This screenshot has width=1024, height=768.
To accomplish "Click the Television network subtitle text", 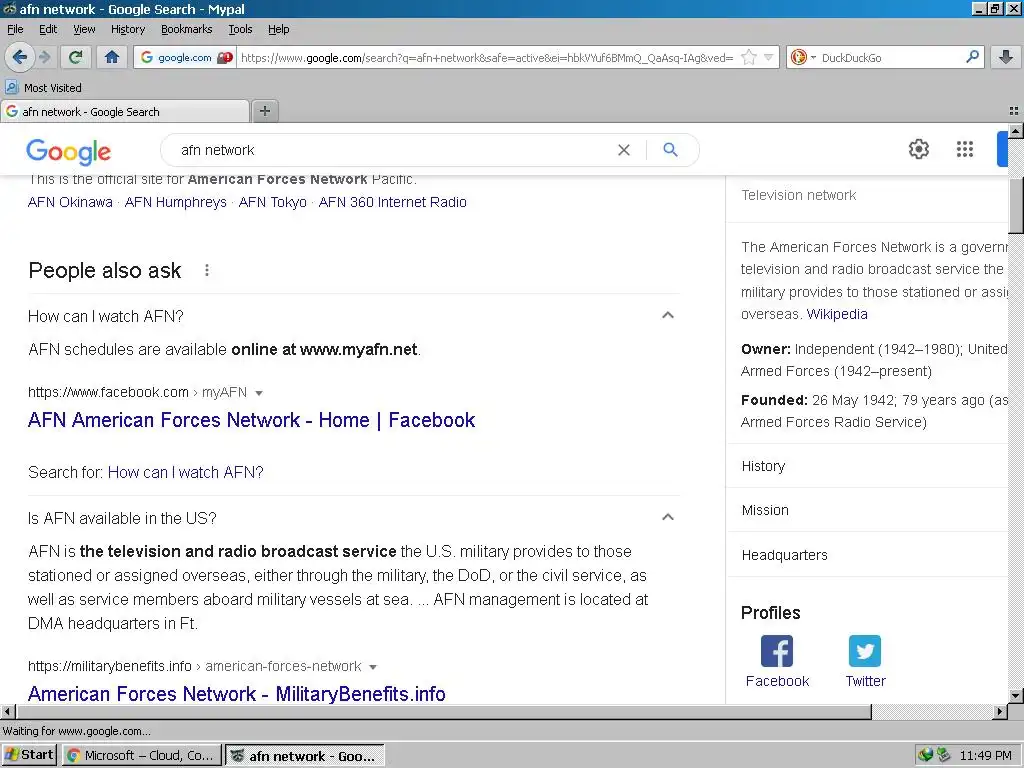I will [799, 195].
